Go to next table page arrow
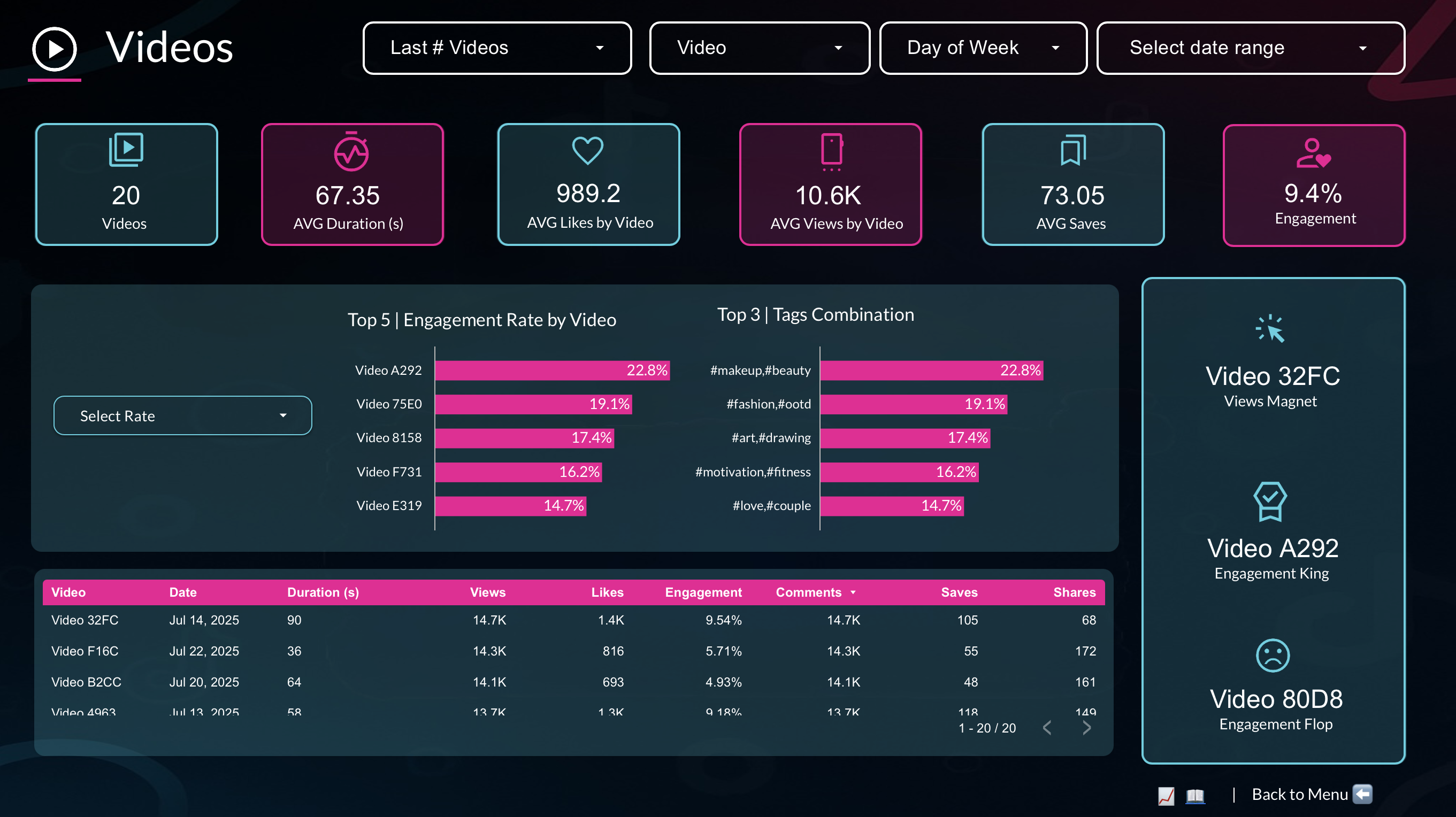 1086,728
